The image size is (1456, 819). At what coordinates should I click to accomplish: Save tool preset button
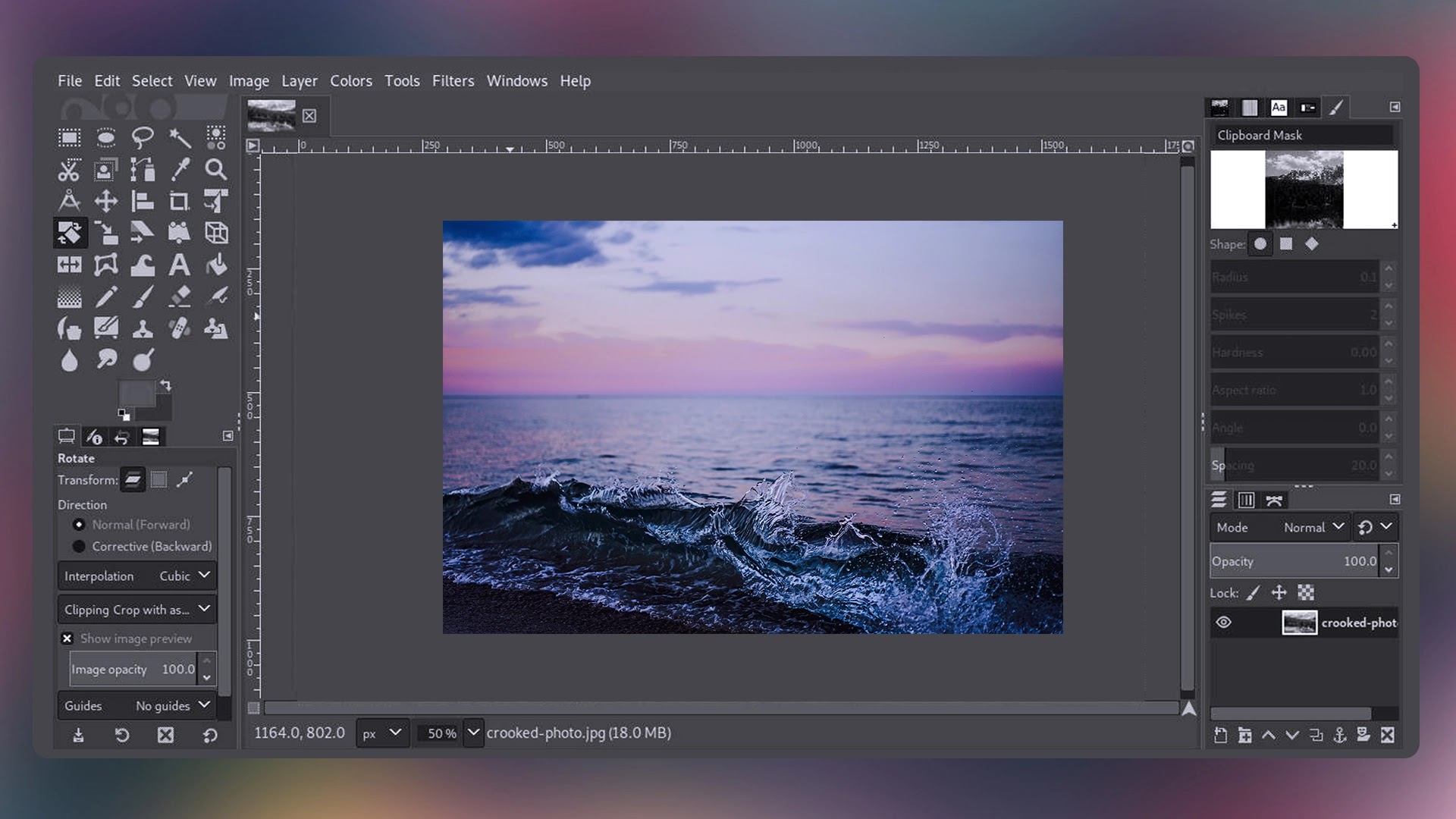coord(78,735)
